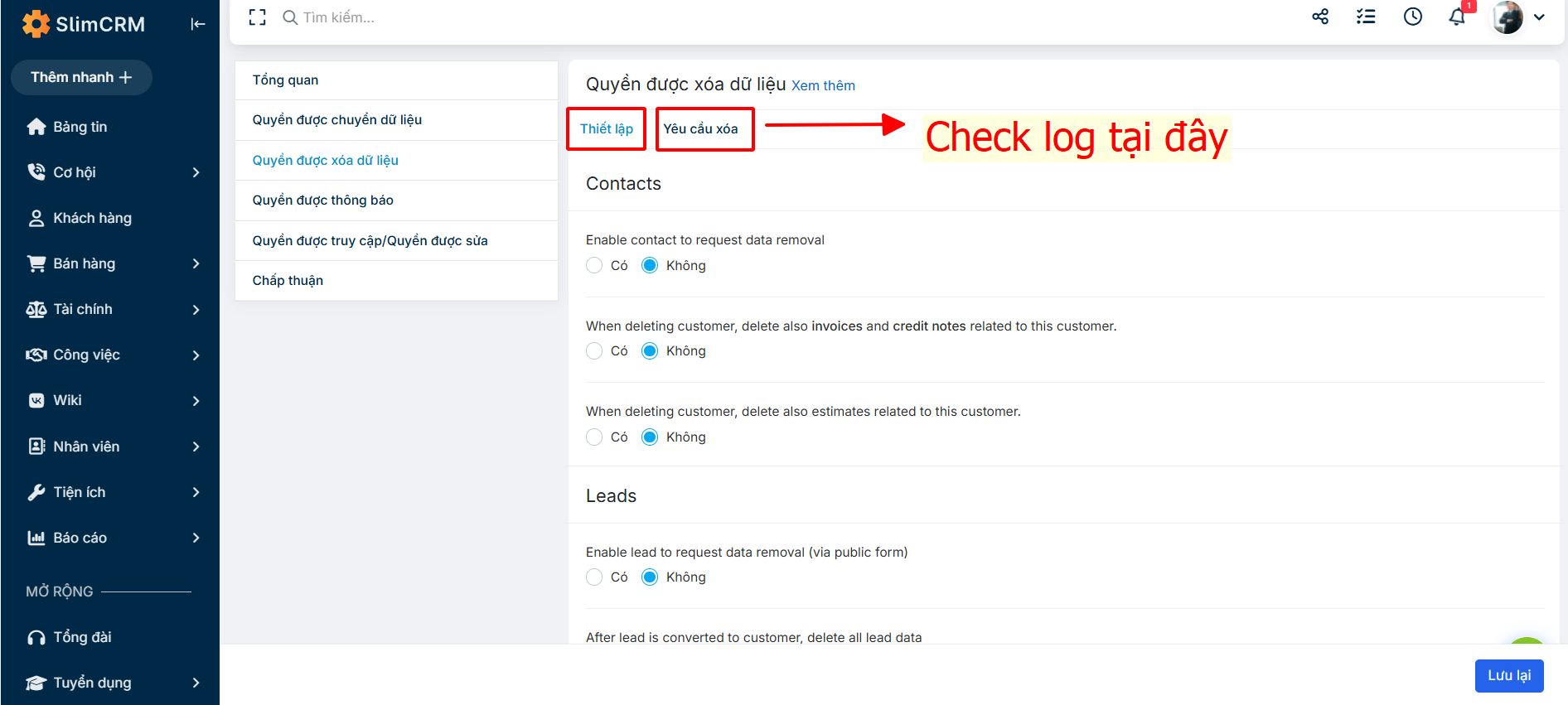
Task: Click the Thêm nhanh quick add button
Action: click(81, 77)
